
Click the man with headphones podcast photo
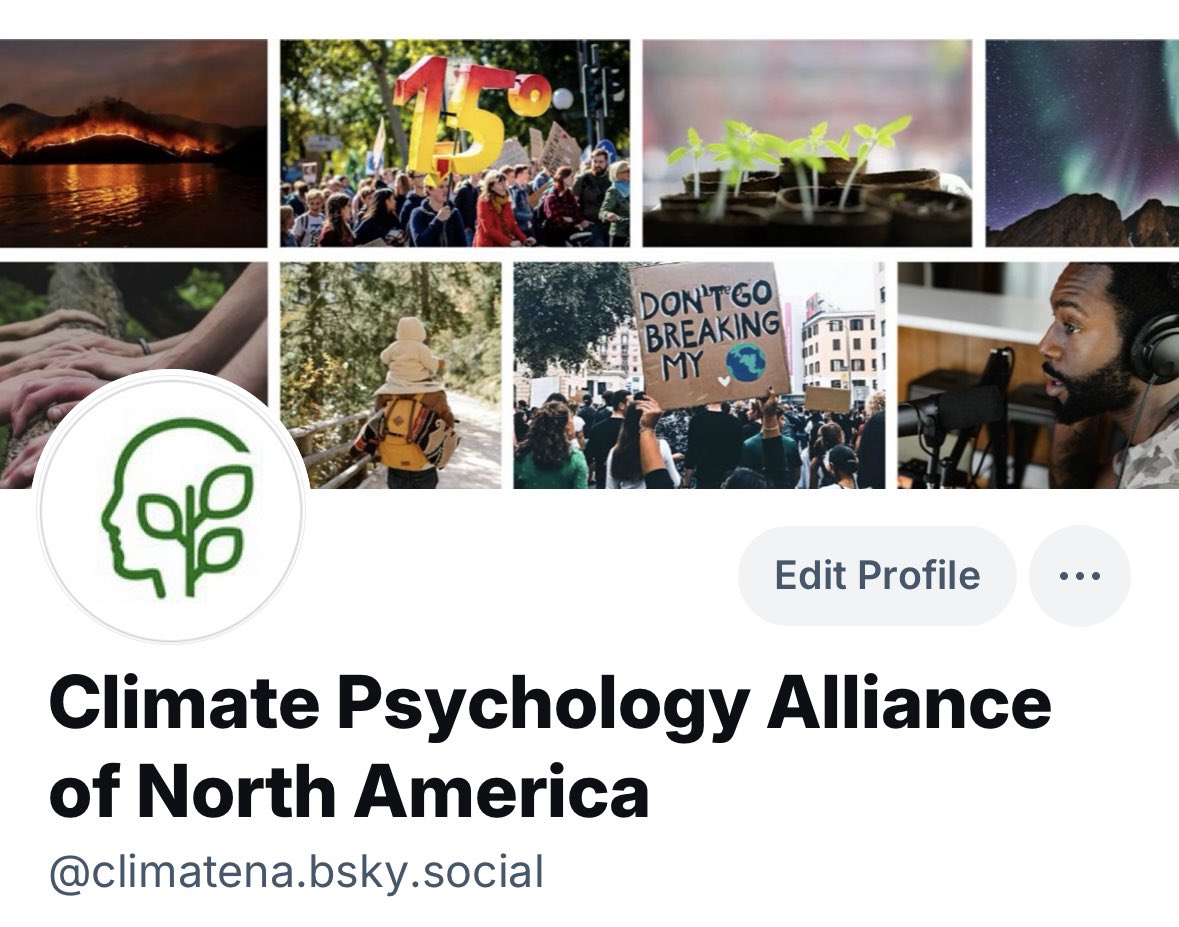[1038, 375]
